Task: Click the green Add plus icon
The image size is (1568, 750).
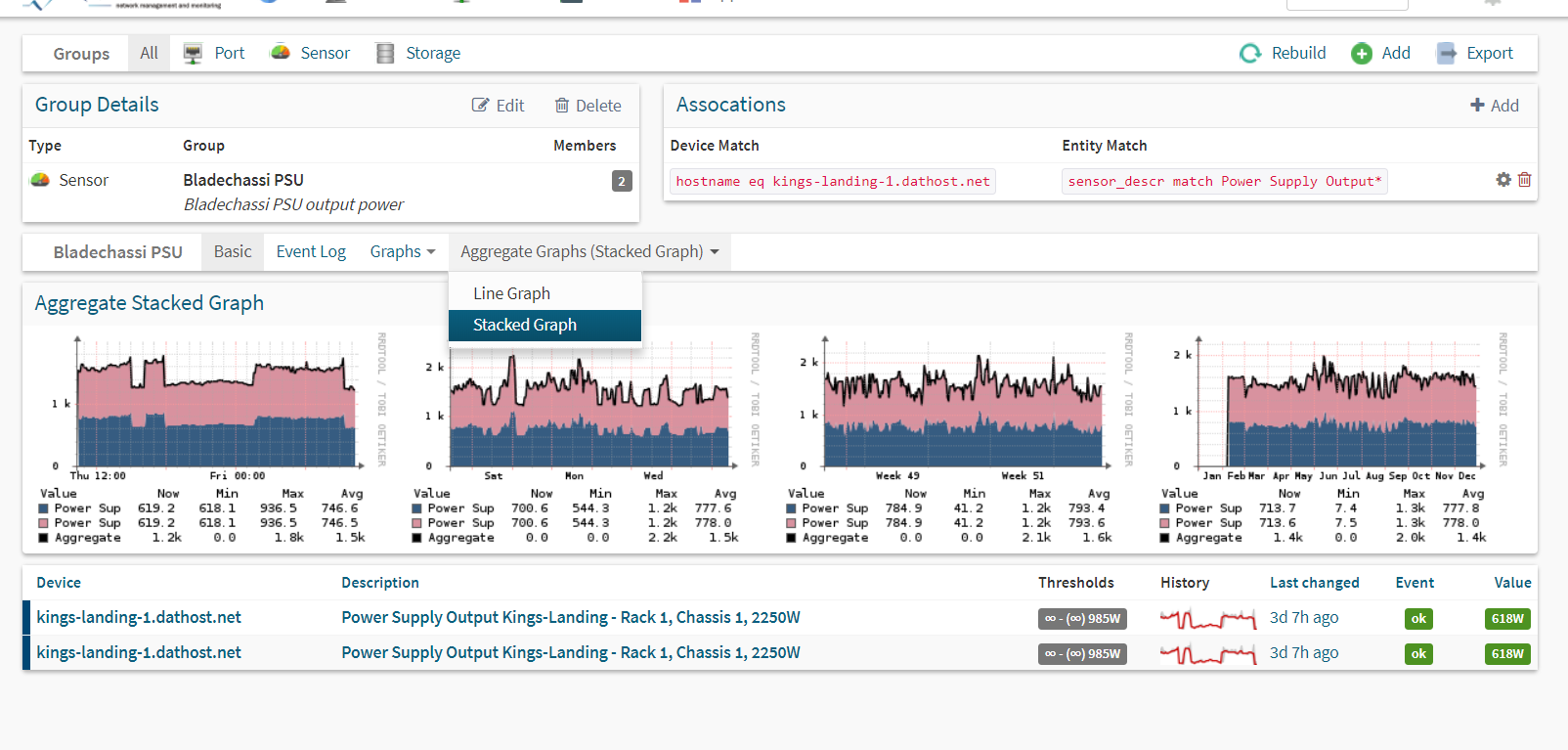Action: [1362, 53]
